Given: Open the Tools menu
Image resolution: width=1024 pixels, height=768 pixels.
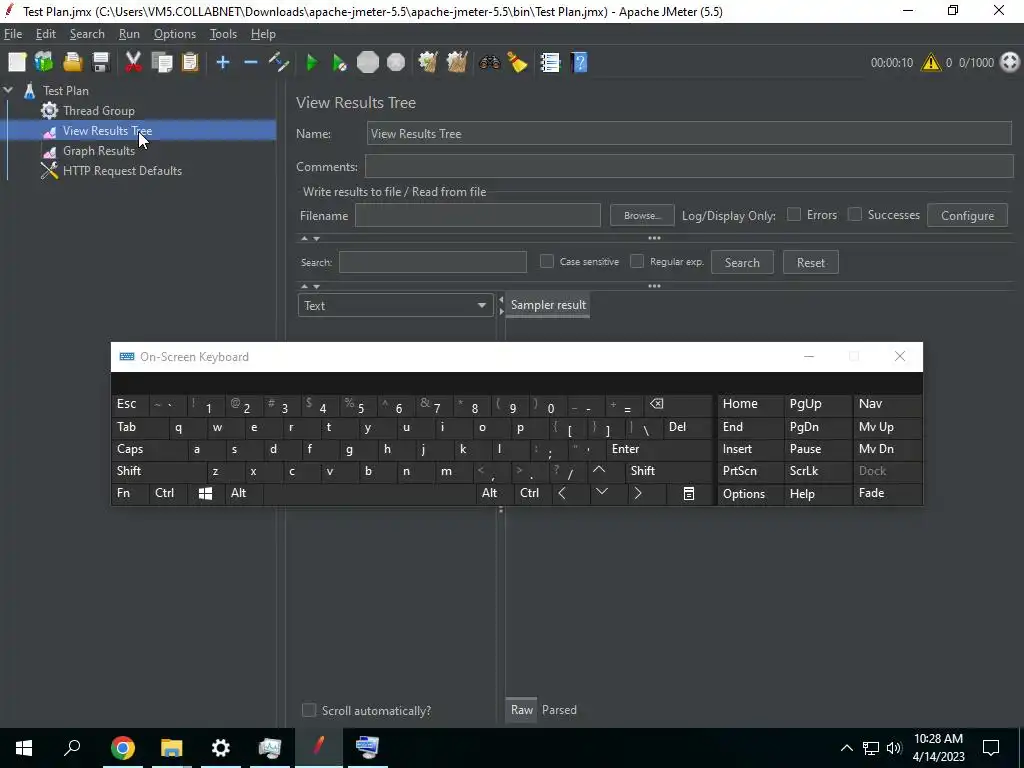Looking at the screenshot, I should 223,34.
